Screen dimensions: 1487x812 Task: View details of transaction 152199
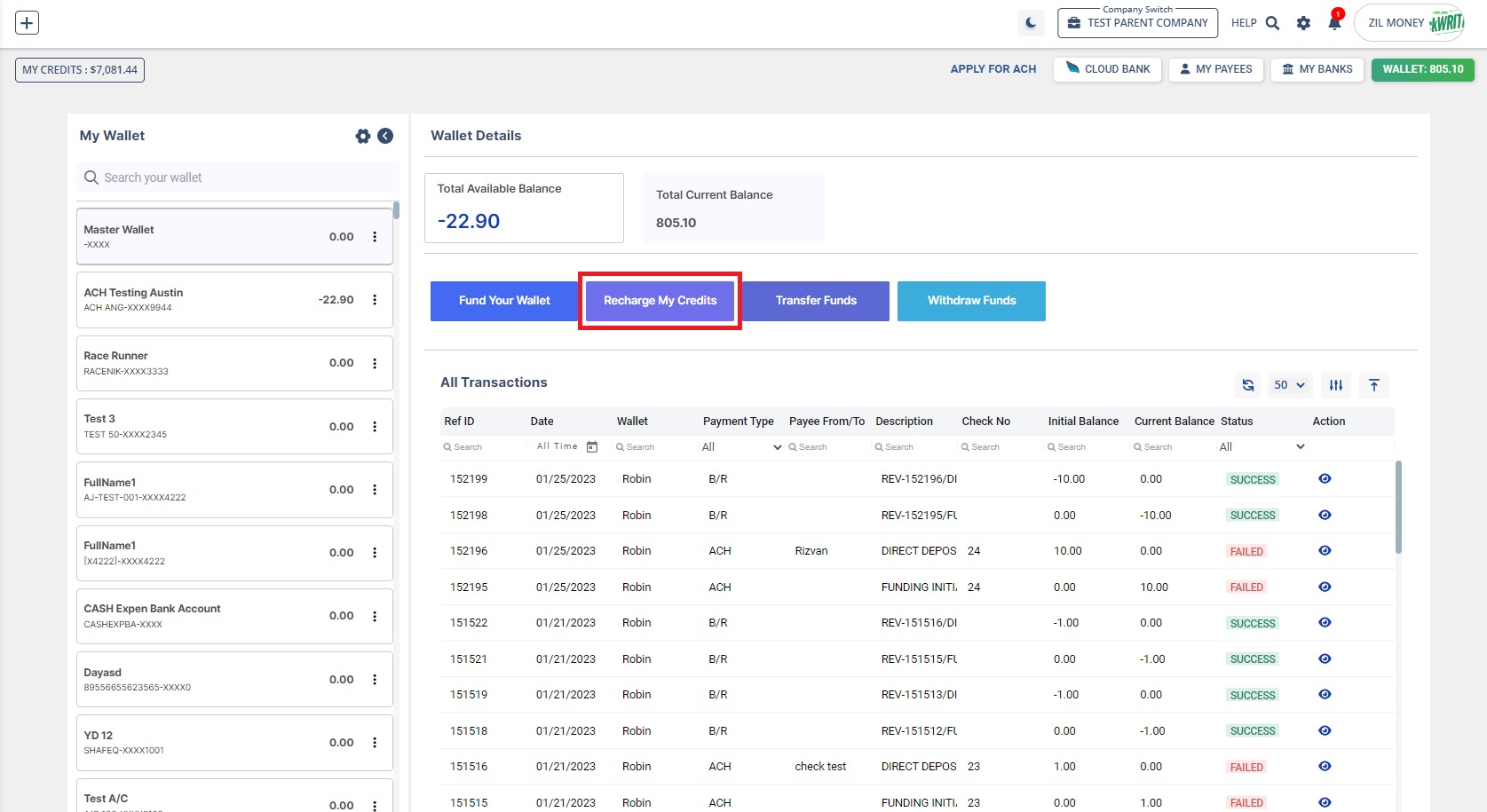1325,479
